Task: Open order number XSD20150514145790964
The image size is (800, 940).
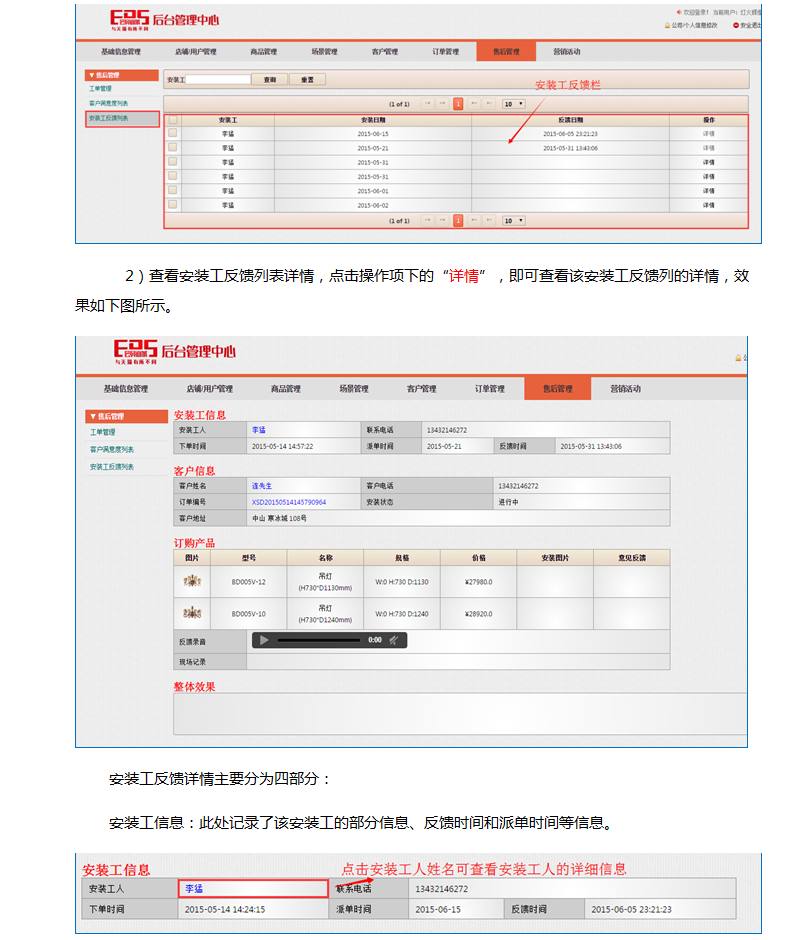Action: [x=289, y=502]
